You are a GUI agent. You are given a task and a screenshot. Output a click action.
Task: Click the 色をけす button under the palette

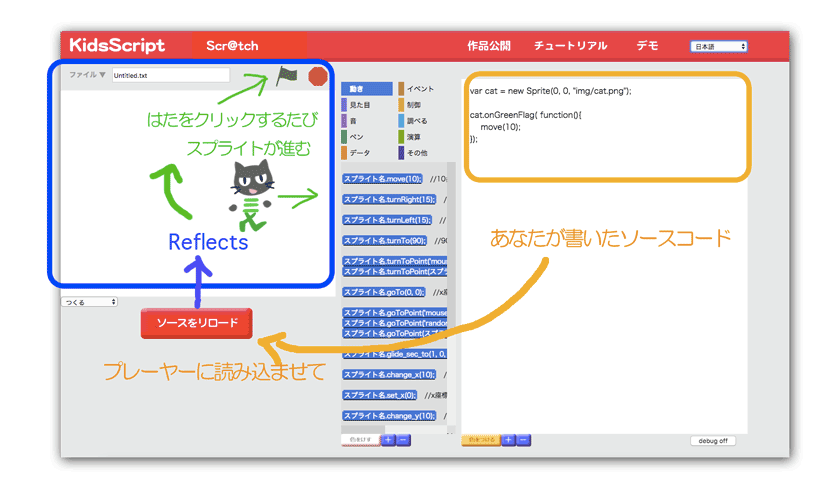[360, 440]
